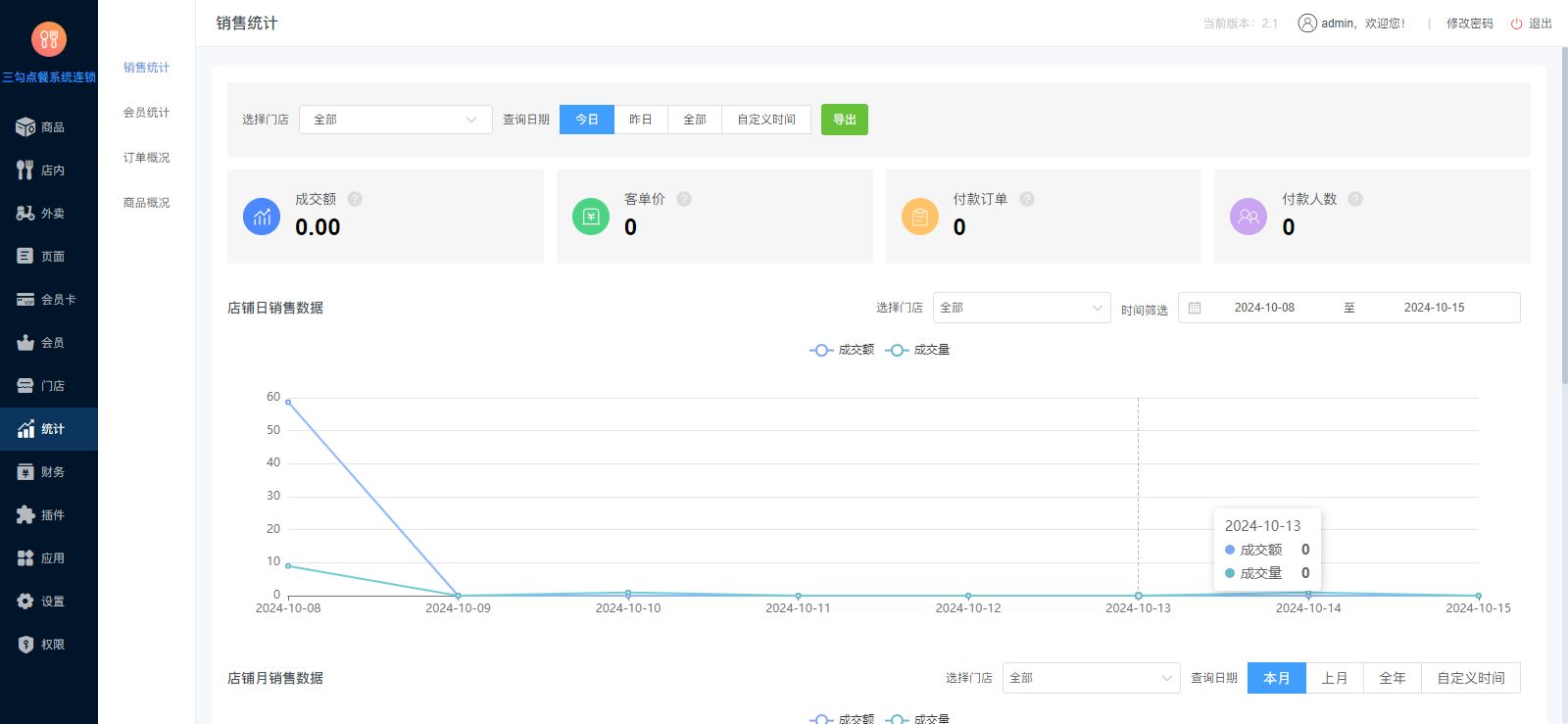1568x724 pixels.
Task: Click end date 2024-10-15 field
Action: tap(1434, 308)
